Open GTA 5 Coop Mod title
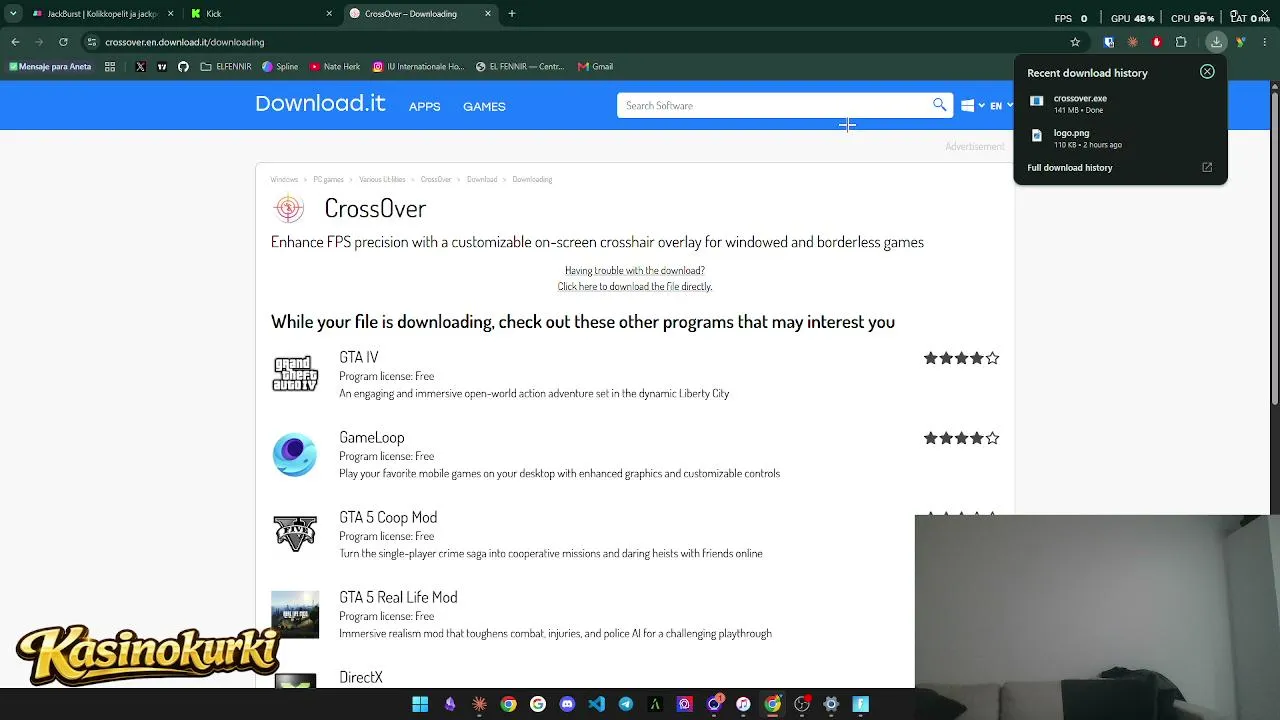The height and width of the screenshot is (720, 1280). pyautogui.click(x=388, y=517)
